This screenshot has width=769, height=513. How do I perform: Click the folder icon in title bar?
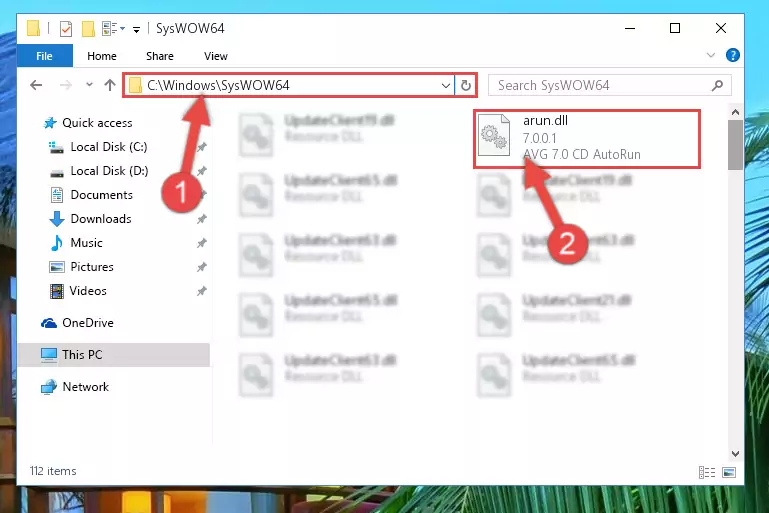[x=33, y=28]
